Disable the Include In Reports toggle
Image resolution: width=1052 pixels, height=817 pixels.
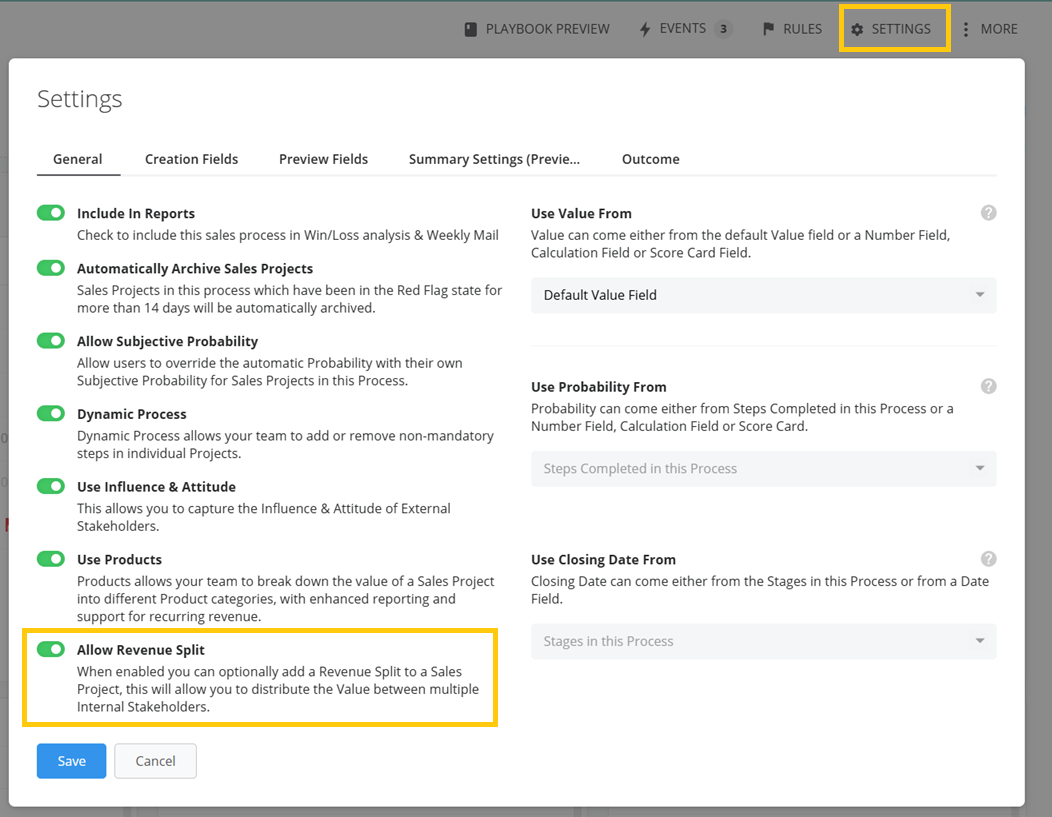[x=51, y=213]
